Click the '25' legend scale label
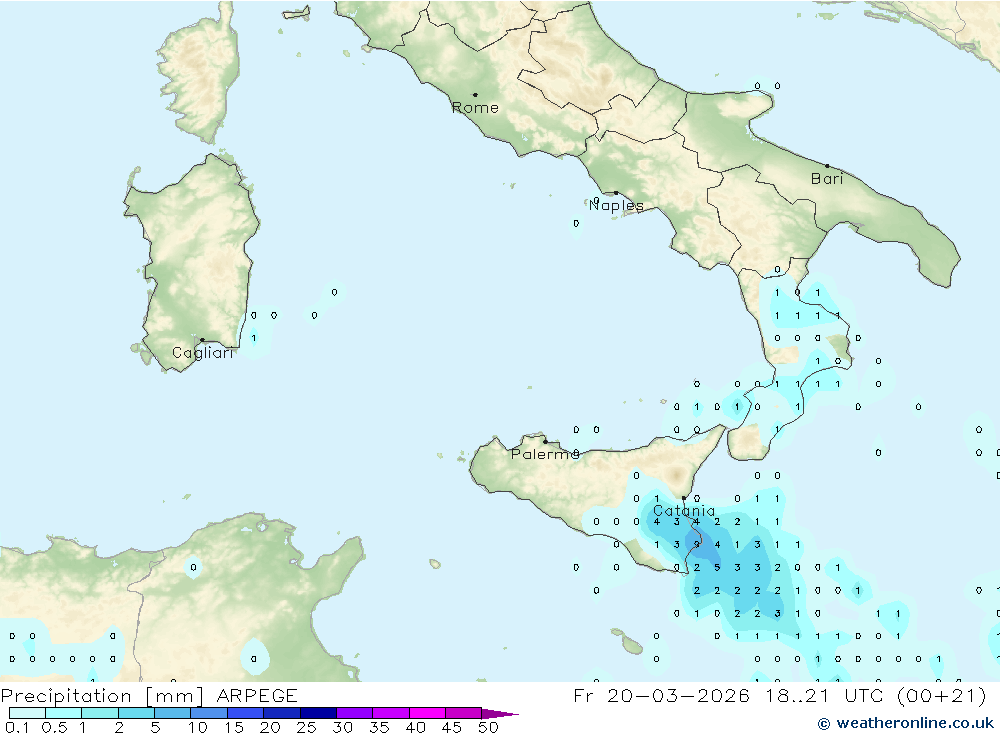Viewport: 1000px width, 733px height. coord(306,727)
